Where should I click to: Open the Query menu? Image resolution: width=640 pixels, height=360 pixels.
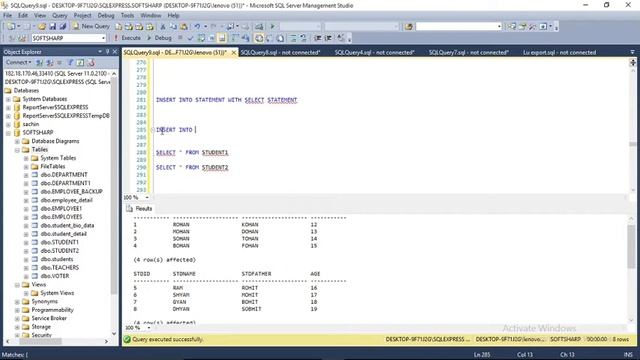60,16
